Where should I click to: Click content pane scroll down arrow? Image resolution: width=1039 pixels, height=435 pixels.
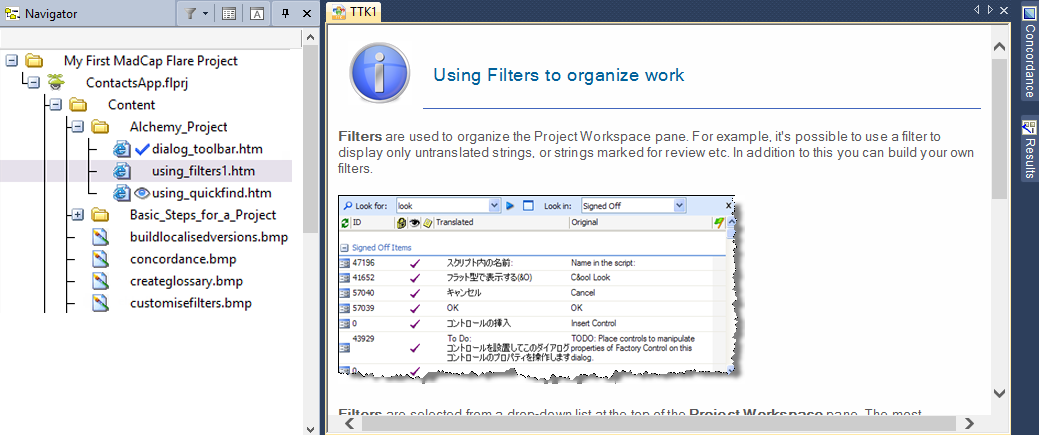coord(999,393)
